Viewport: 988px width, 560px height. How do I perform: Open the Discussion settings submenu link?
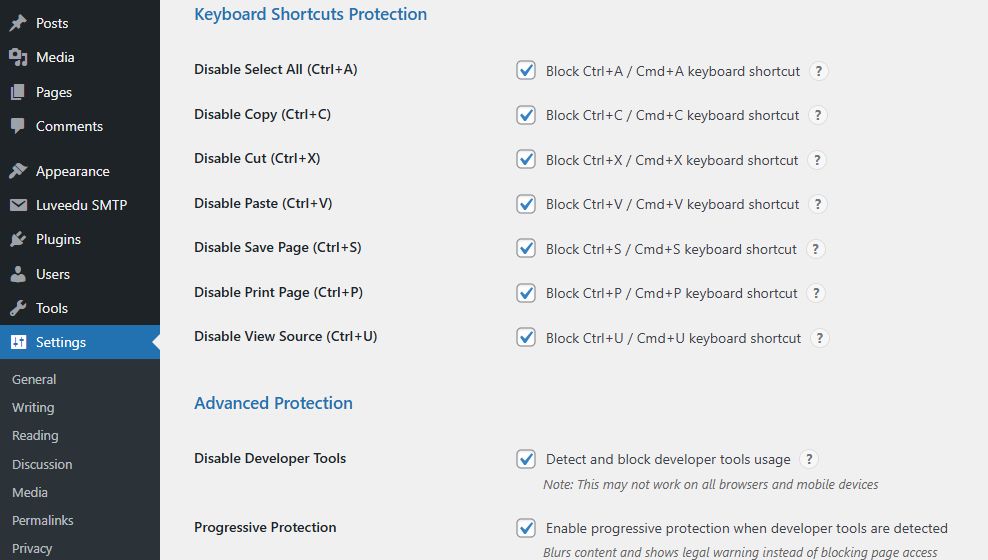tap(42, 464)
